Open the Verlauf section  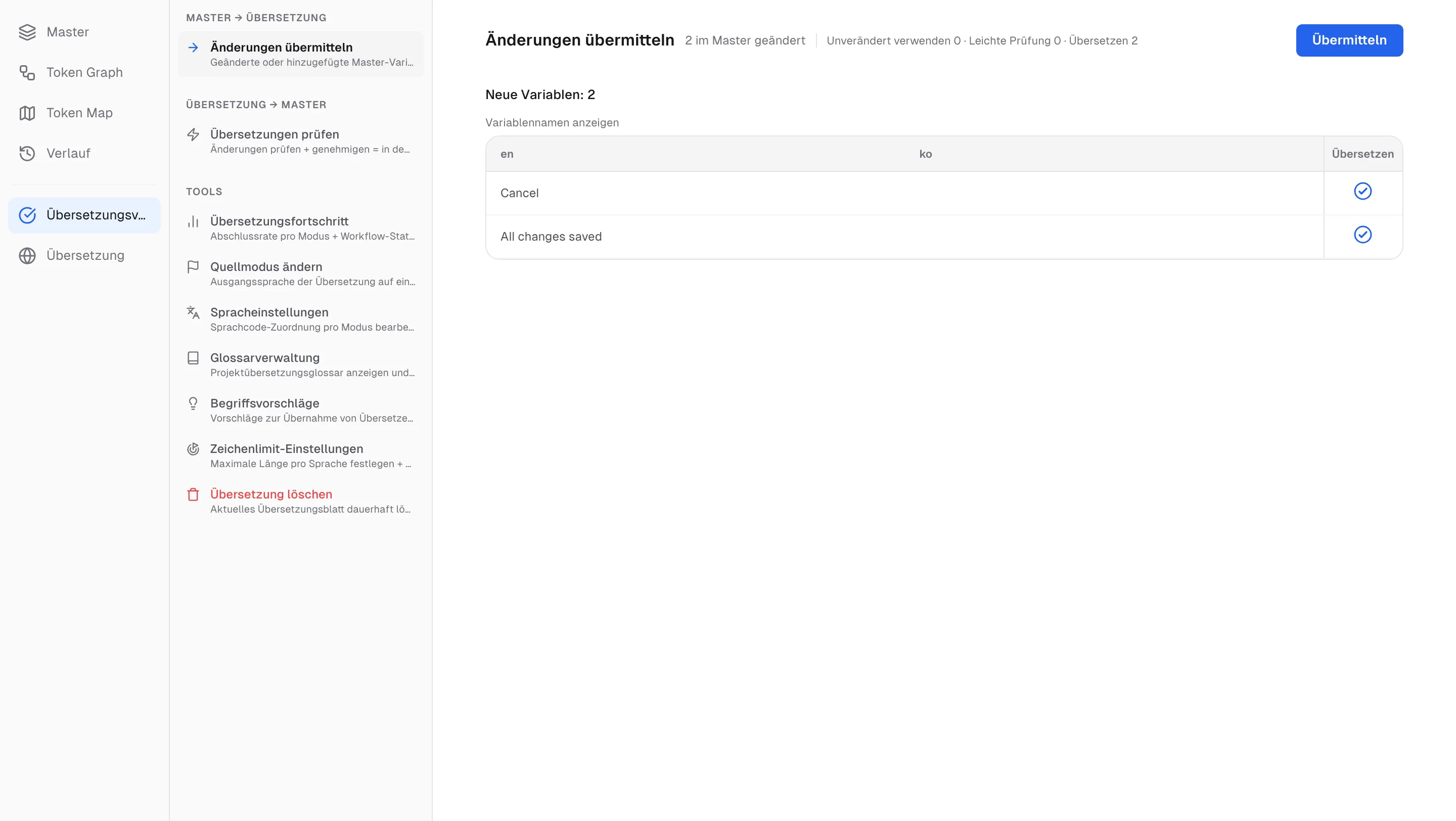click(x=84, y=153)
